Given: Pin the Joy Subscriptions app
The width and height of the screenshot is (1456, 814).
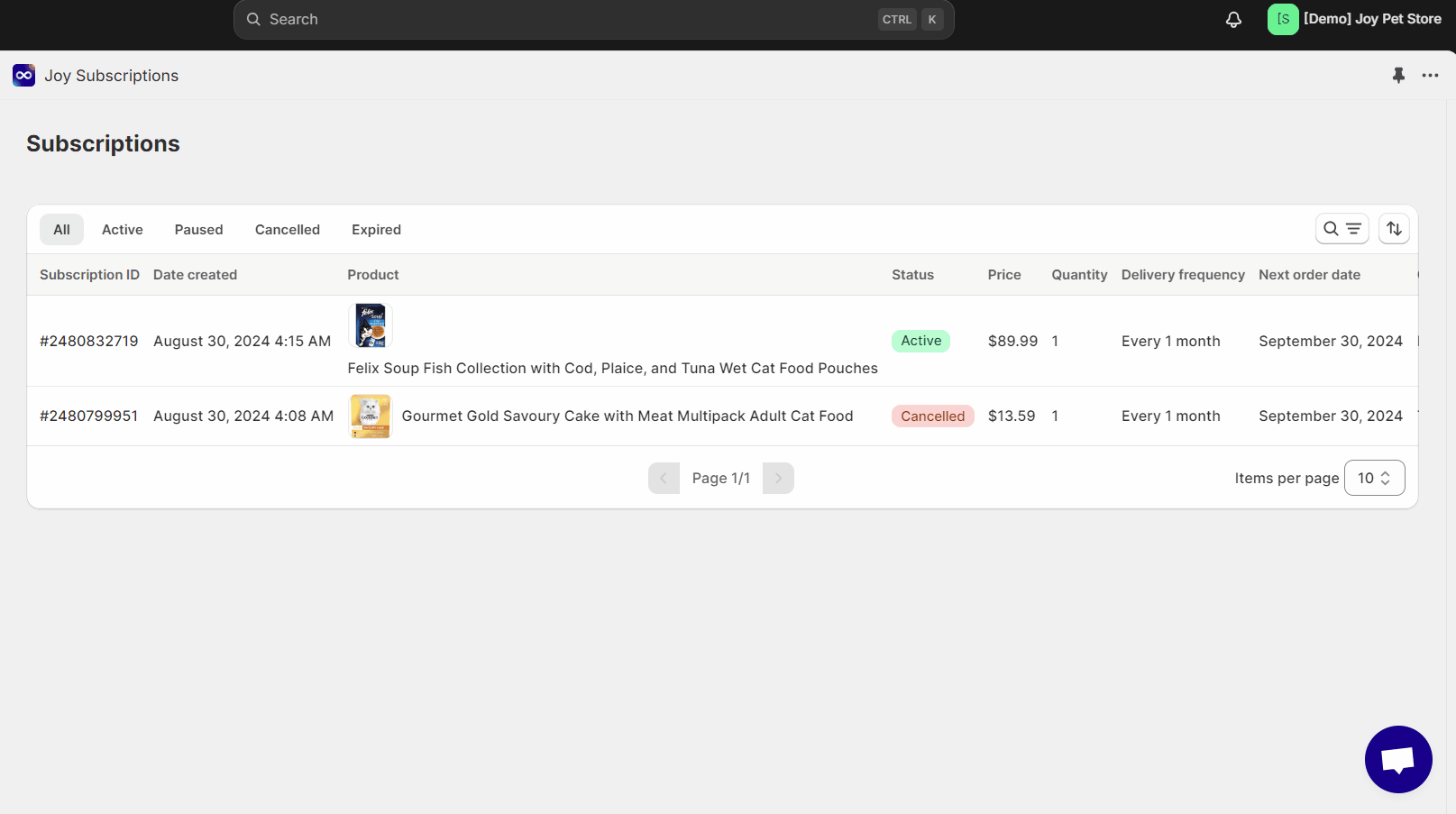Looking at the screenshot, I should click(x=1398, y=75).
